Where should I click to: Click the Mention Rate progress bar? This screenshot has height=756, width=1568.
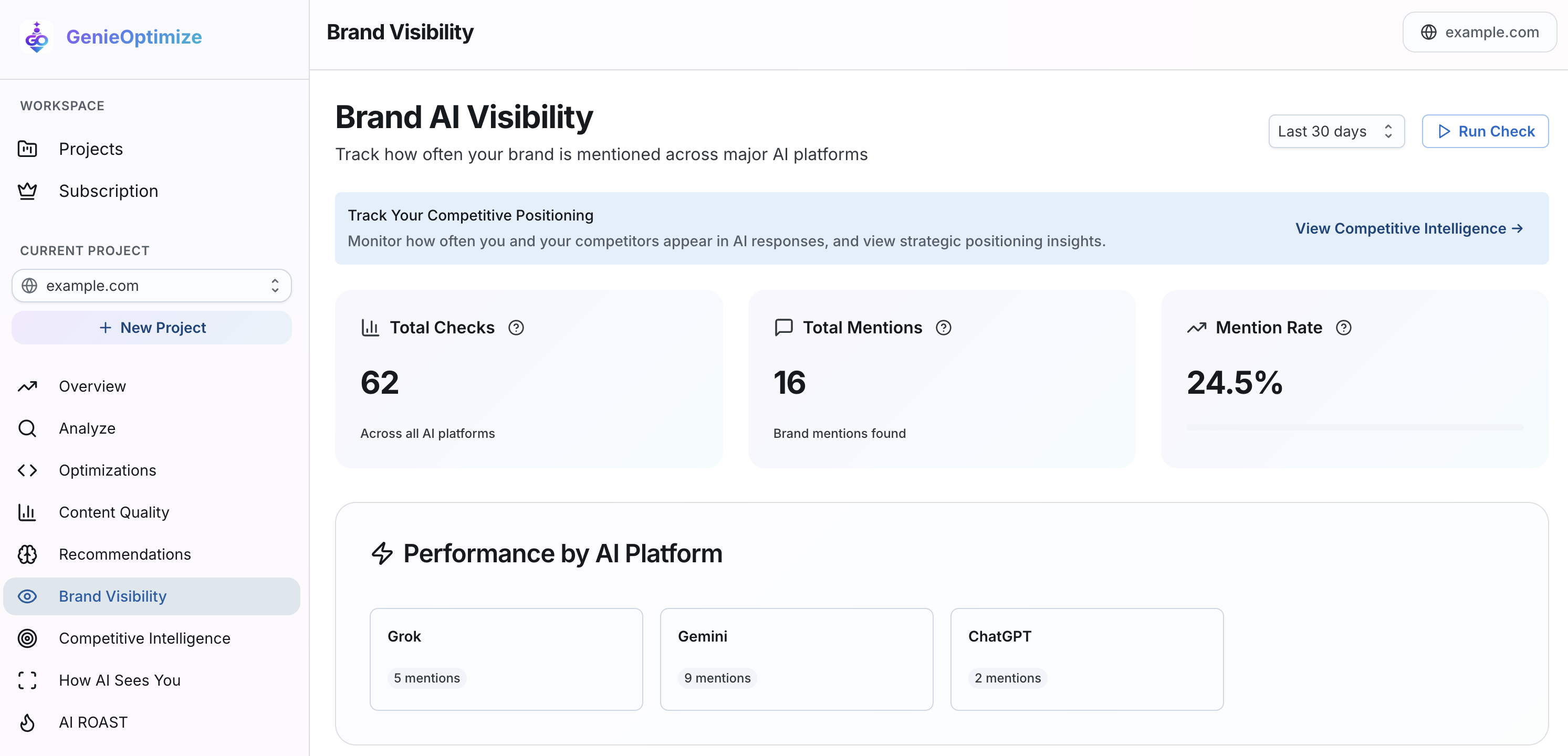1354,427
